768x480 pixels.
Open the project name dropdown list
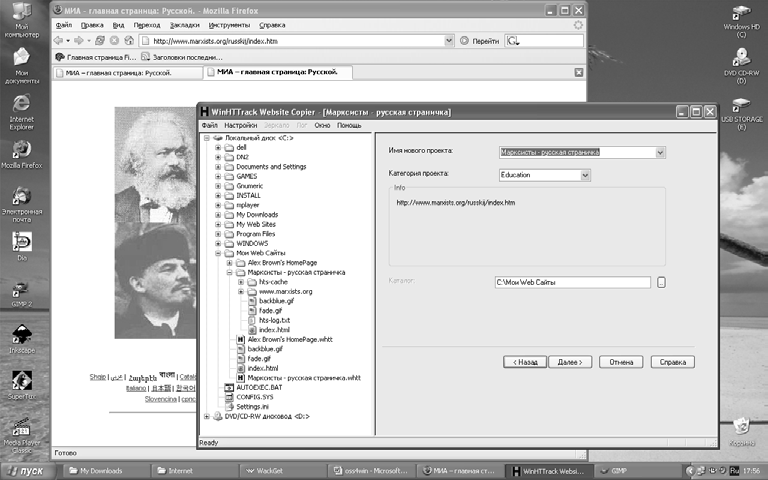click(x=660, y=152)
